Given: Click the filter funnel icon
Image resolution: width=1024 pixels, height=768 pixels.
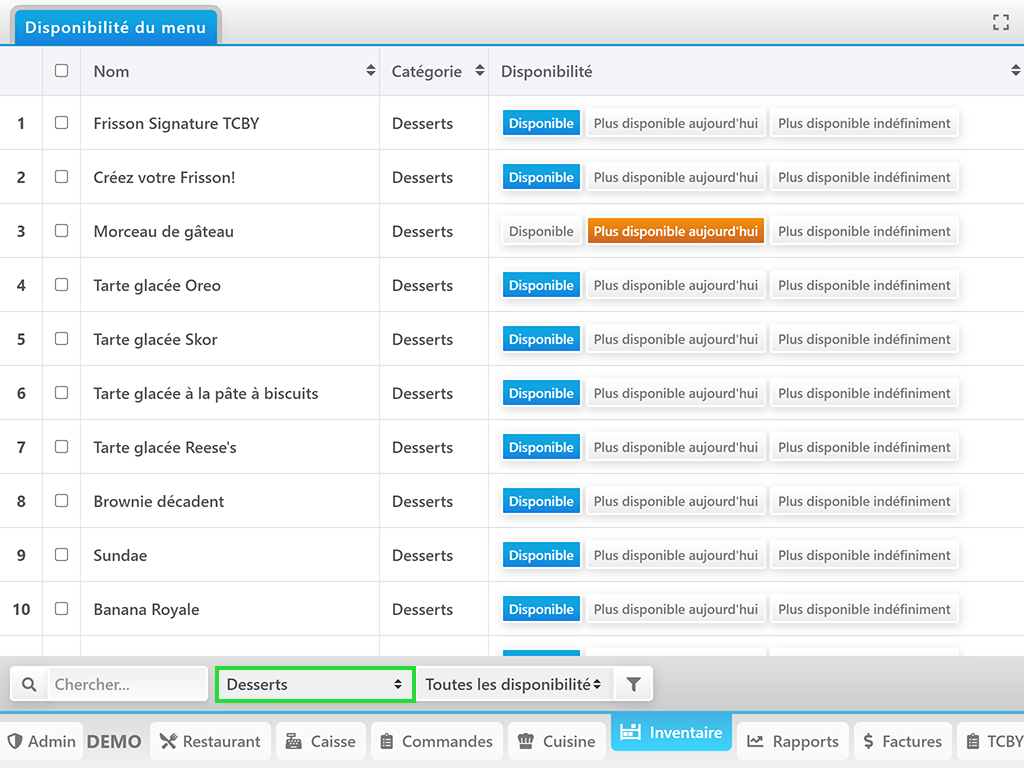Looking at the screenshot, I should [x=633, y=685].
